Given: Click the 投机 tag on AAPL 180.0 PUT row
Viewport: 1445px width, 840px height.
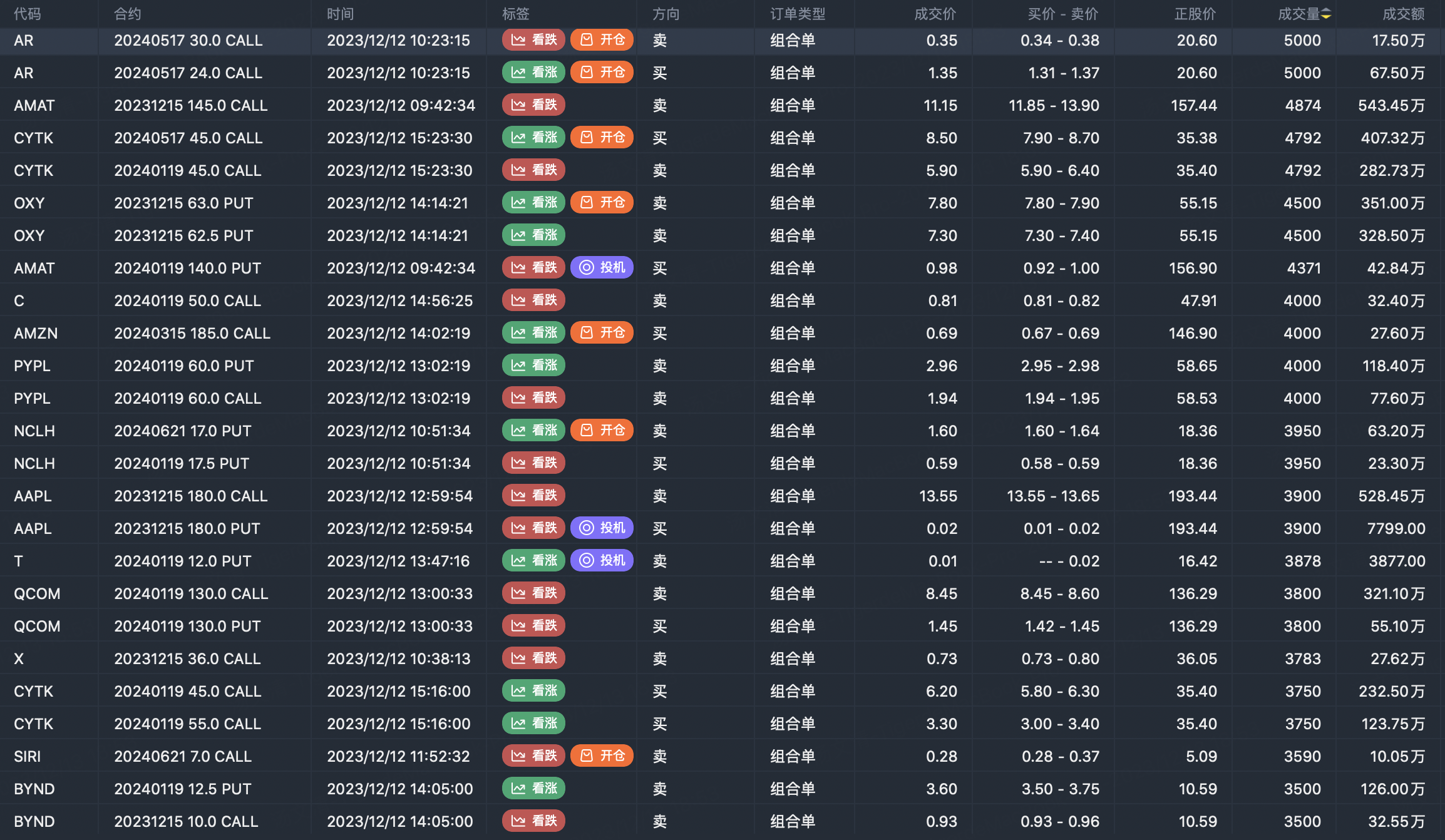Looking at the screenshot, I should pos(602,528).
